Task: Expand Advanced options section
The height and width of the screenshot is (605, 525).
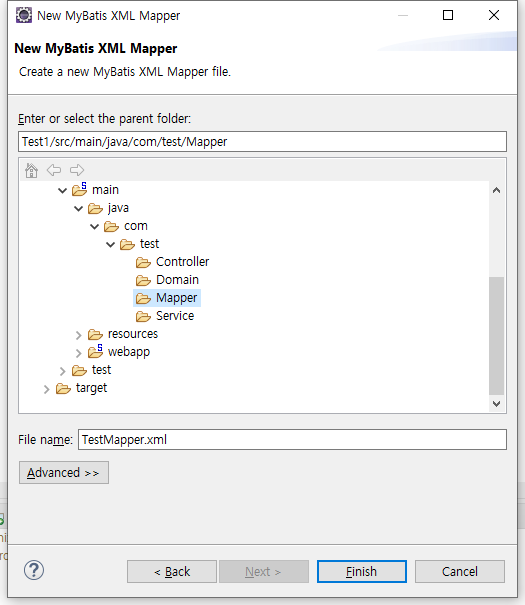Action: 64,473
